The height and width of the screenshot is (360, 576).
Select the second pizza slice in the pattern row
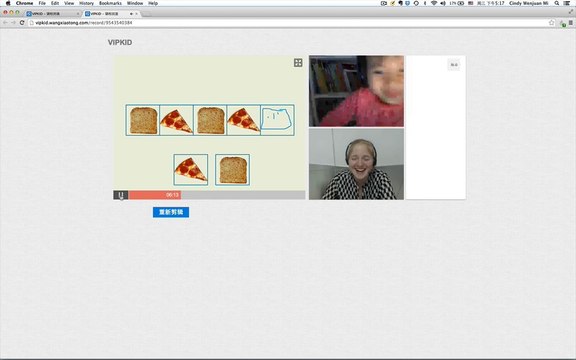pyautogui.click(x=244, y=120)
